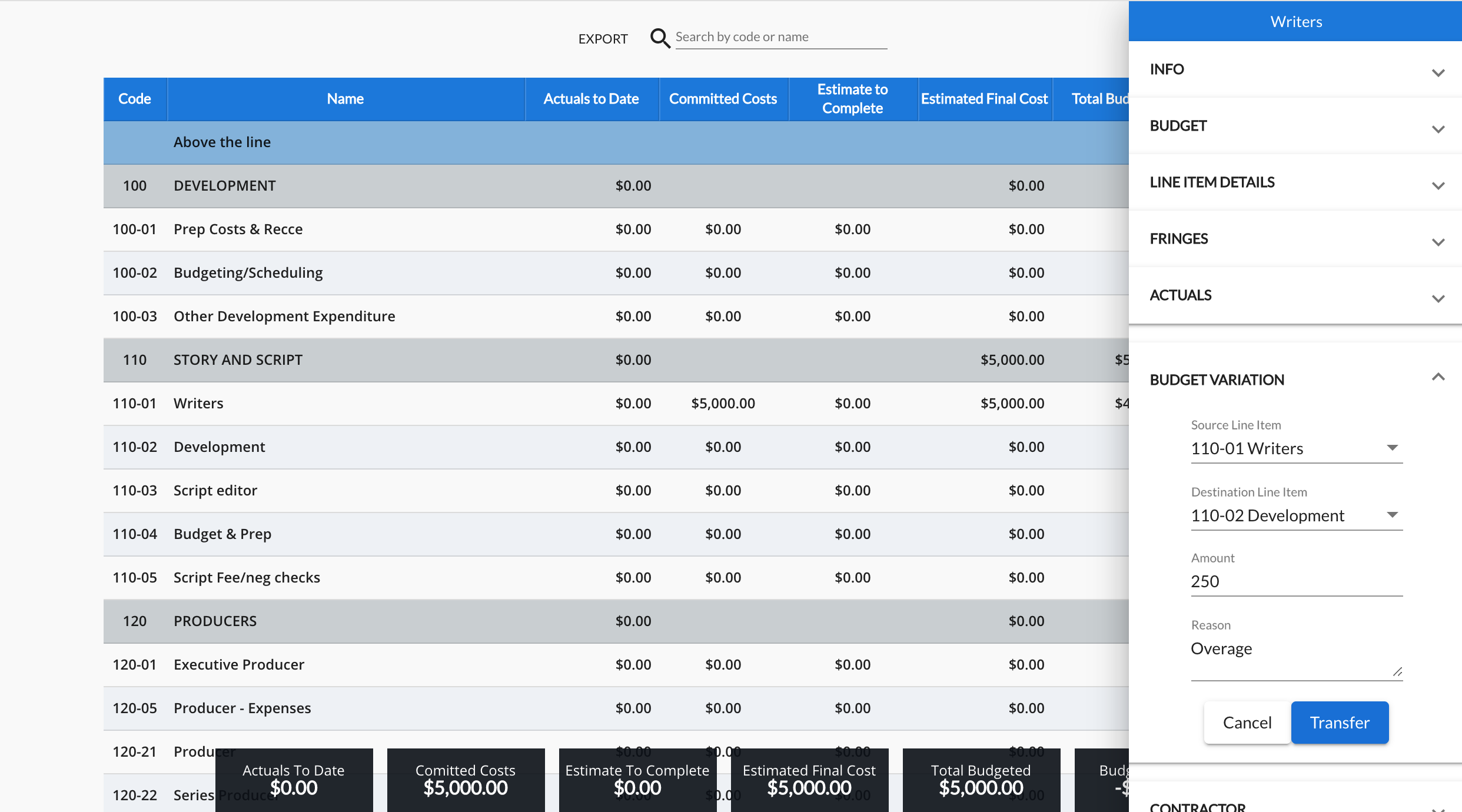Expand the INFO section chevron
Image resolution: width=1462 pixels, height=812 pixels.
(x=1438, y=72)
